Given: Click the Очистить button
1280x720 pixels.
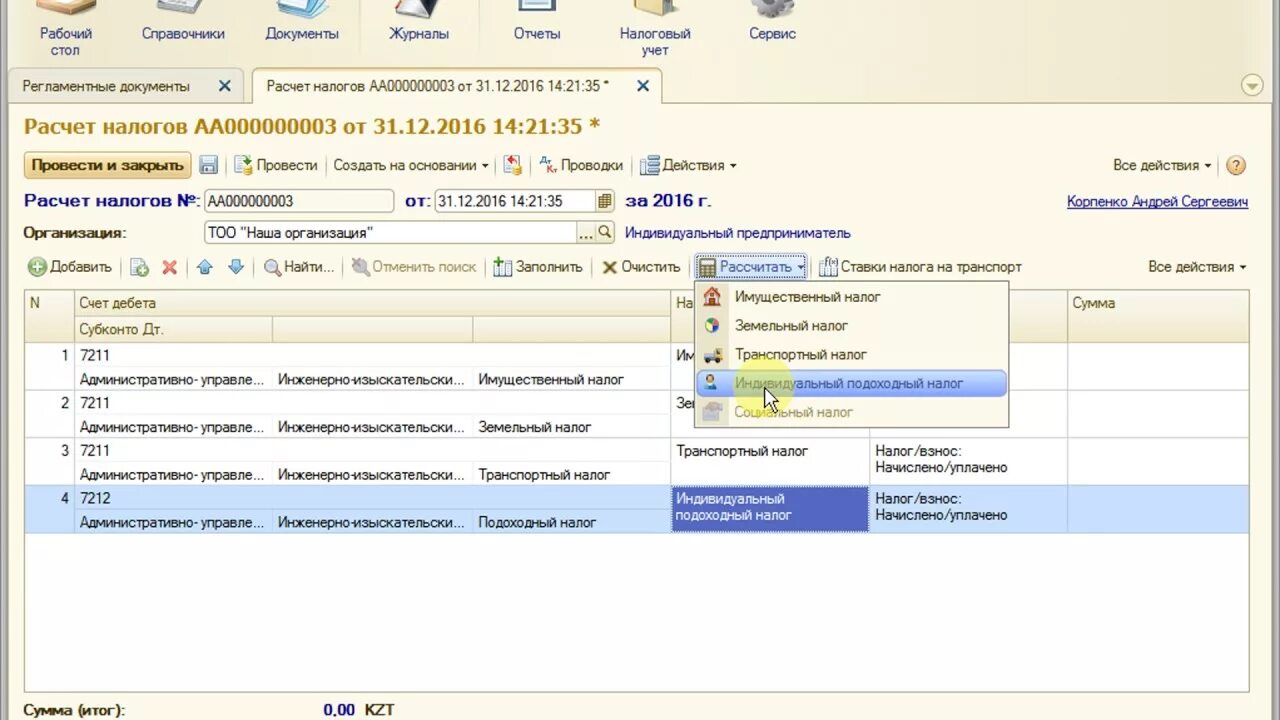Looking at the screenshot, I should coord(641,267).
